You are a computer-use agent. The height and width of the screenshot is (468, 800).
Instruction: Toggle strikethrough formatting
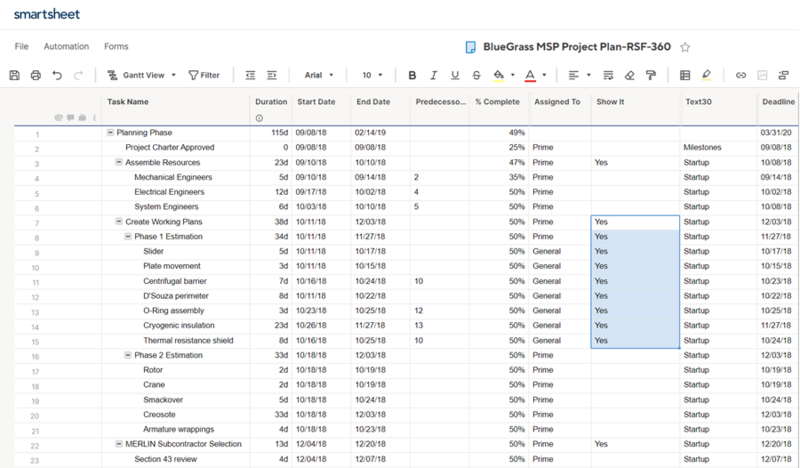[x=476, y=75]
